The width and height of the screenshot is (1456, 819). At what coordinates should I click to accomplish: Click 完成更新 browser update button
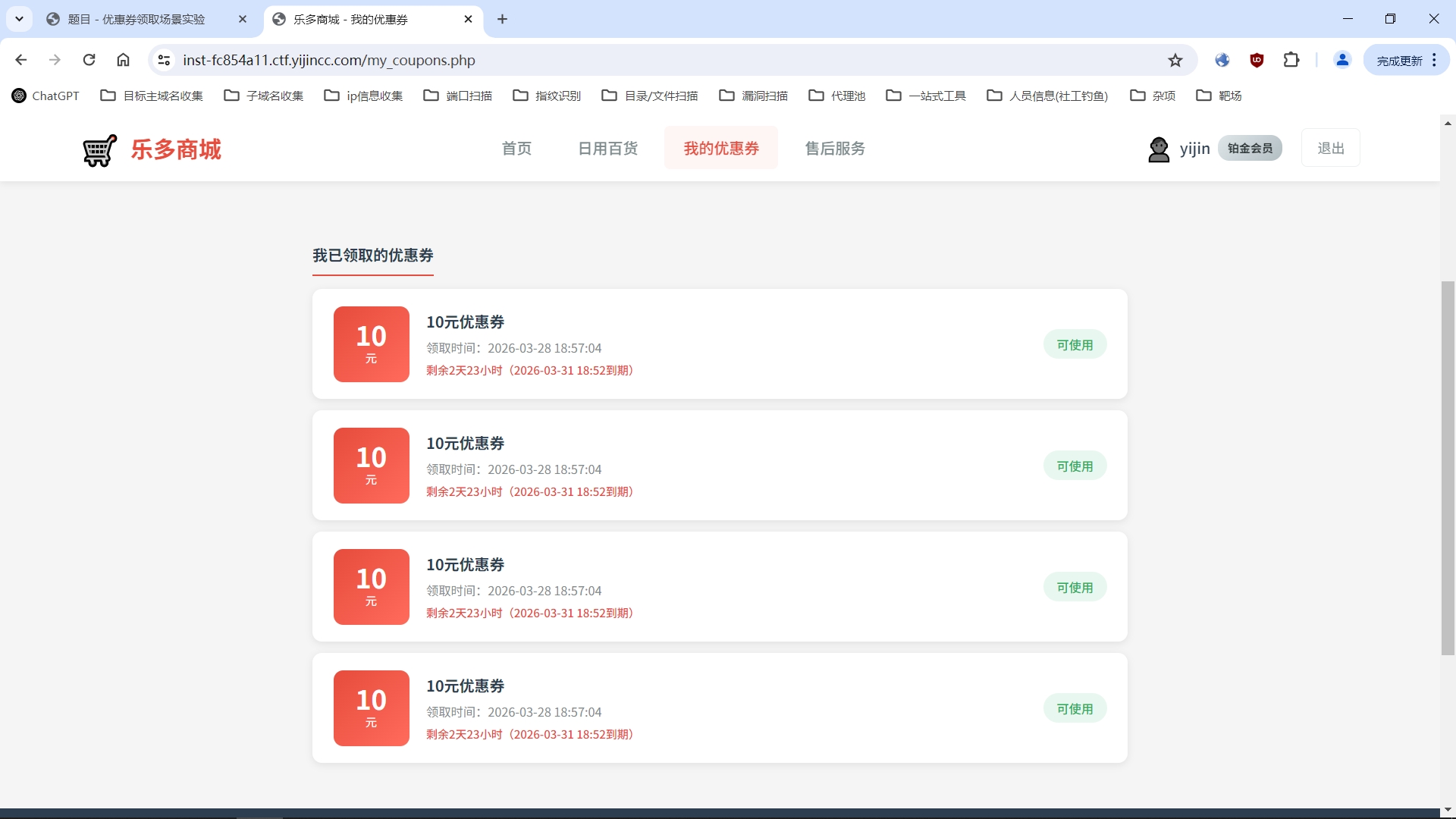(1399, 61)
